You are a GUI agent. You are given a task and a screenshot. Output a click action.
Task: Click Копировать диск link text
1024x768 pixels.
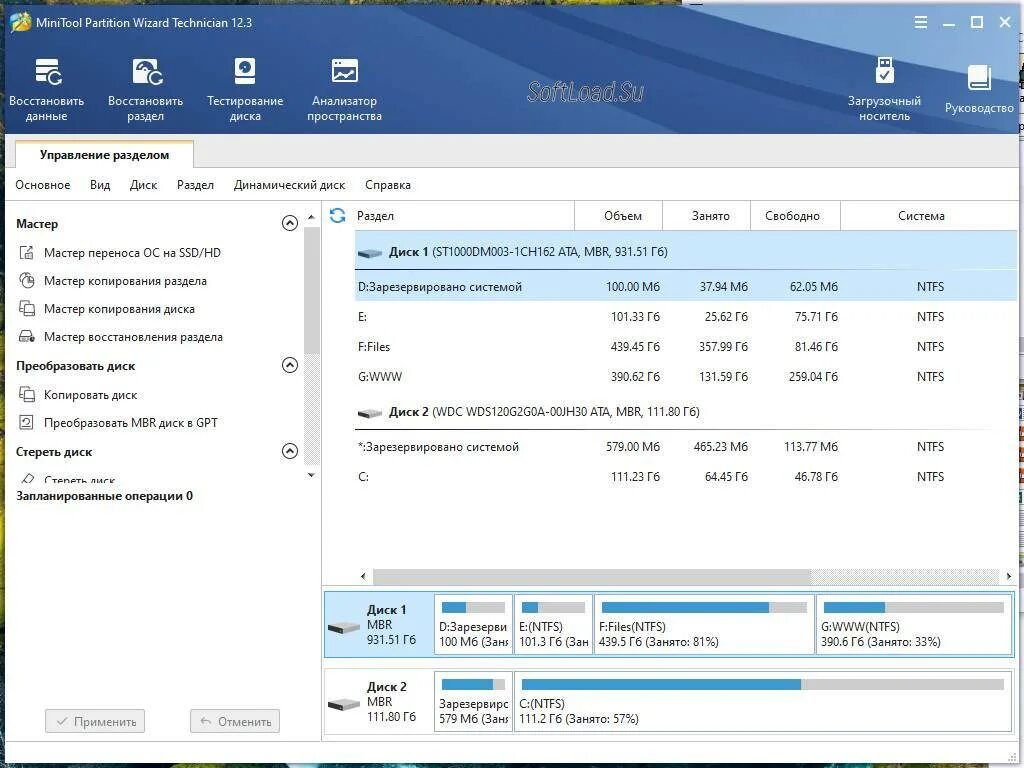pos(91,394)
